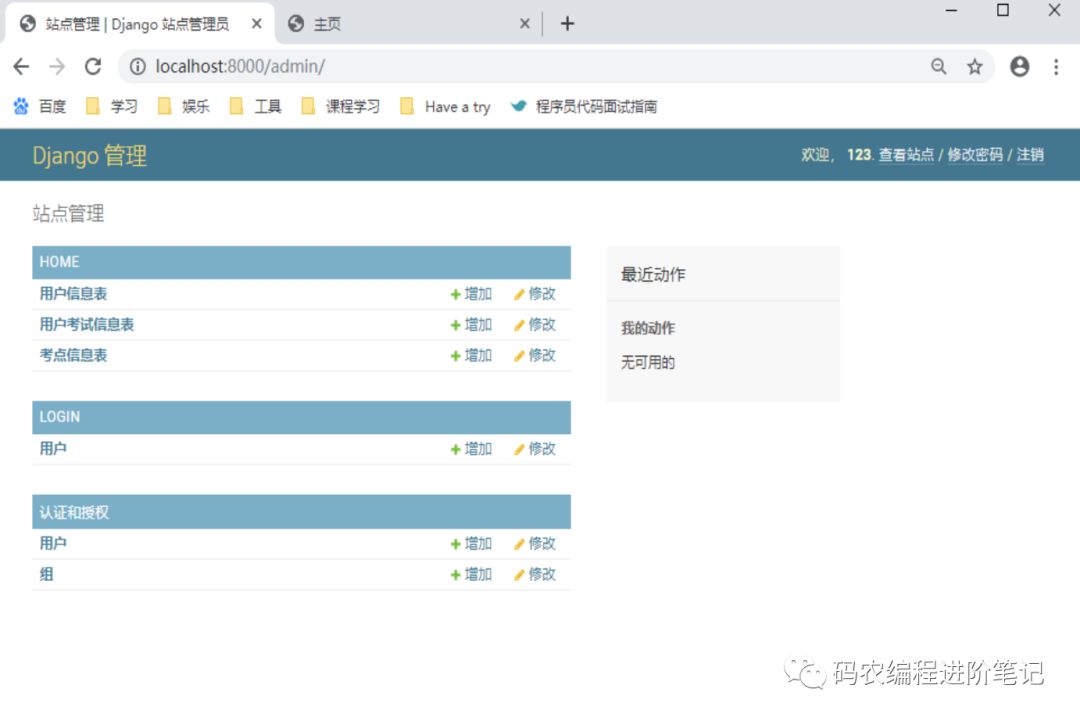Image resolution: width=1080 pixels, height=721 pixels.
Task: Close the 主页 tab
Action: (x=524, y=24)
